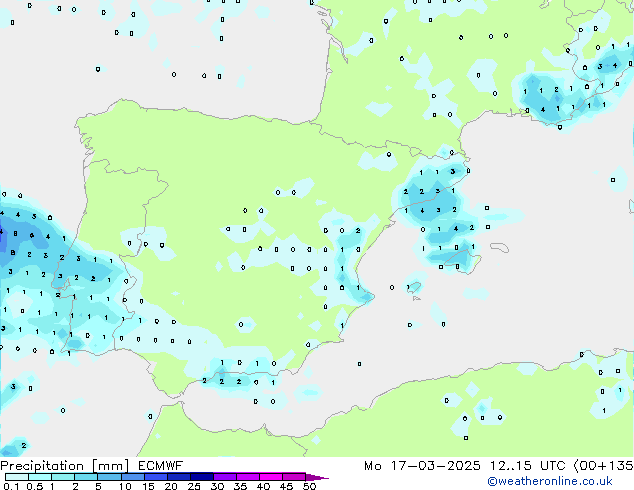Click the '50' legend scale label

point(309,486)
